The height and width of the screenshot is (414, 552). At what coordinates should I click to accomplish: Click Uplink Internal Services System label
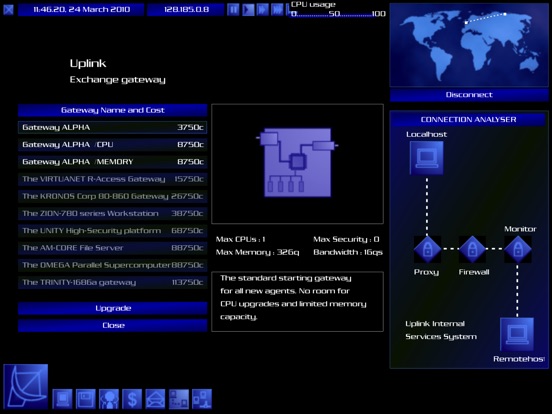(x=441, y=330)
